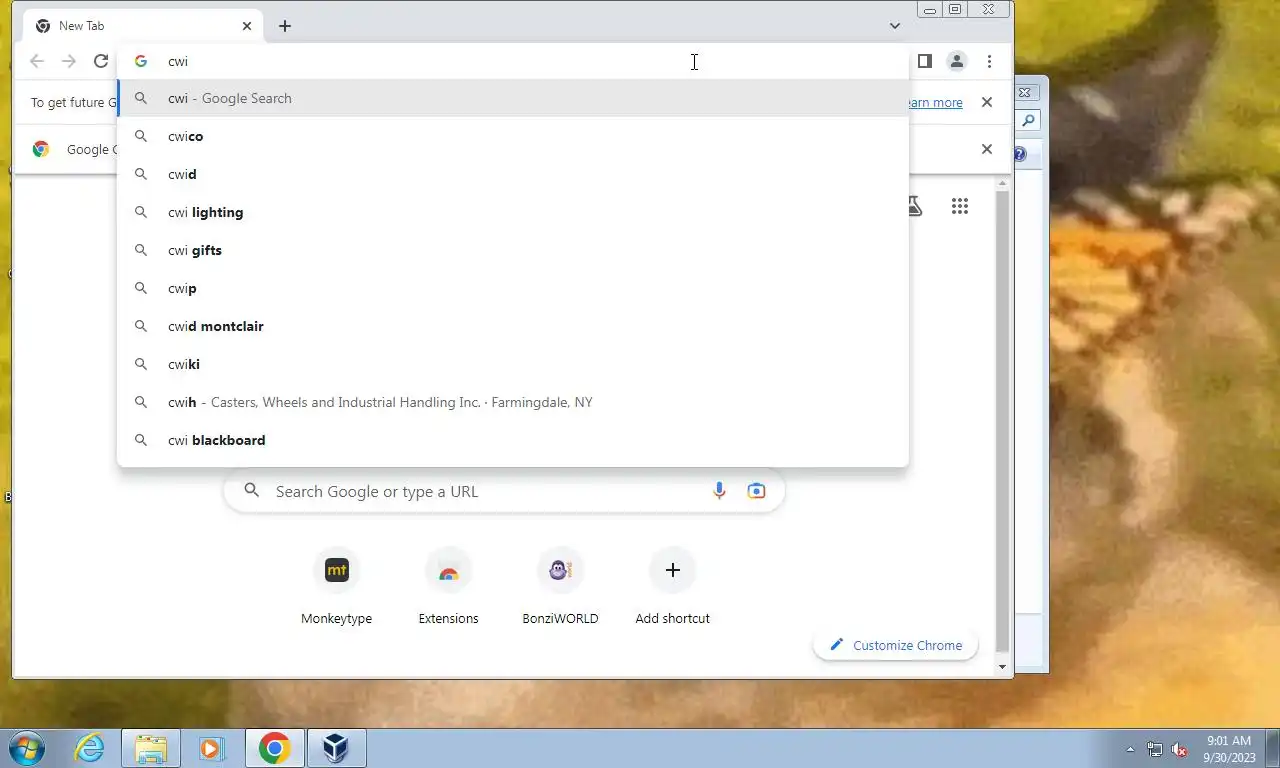This screenshot has width=1280, height=768.
Task: Open a new tab with plus button
Action: (285, 26)
